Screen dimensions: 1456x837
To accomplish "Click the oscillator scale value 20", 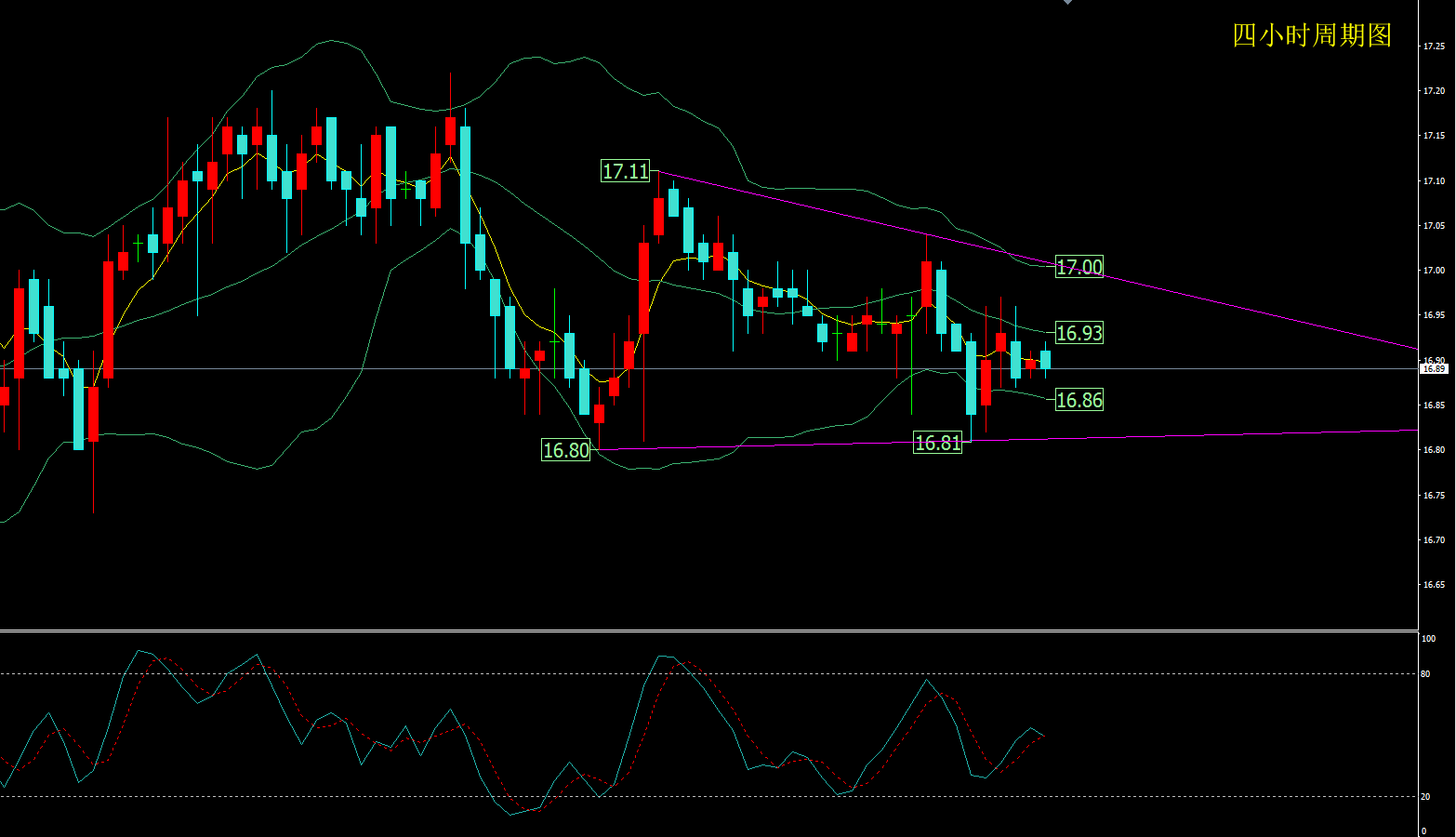I will pos(1425,797).
